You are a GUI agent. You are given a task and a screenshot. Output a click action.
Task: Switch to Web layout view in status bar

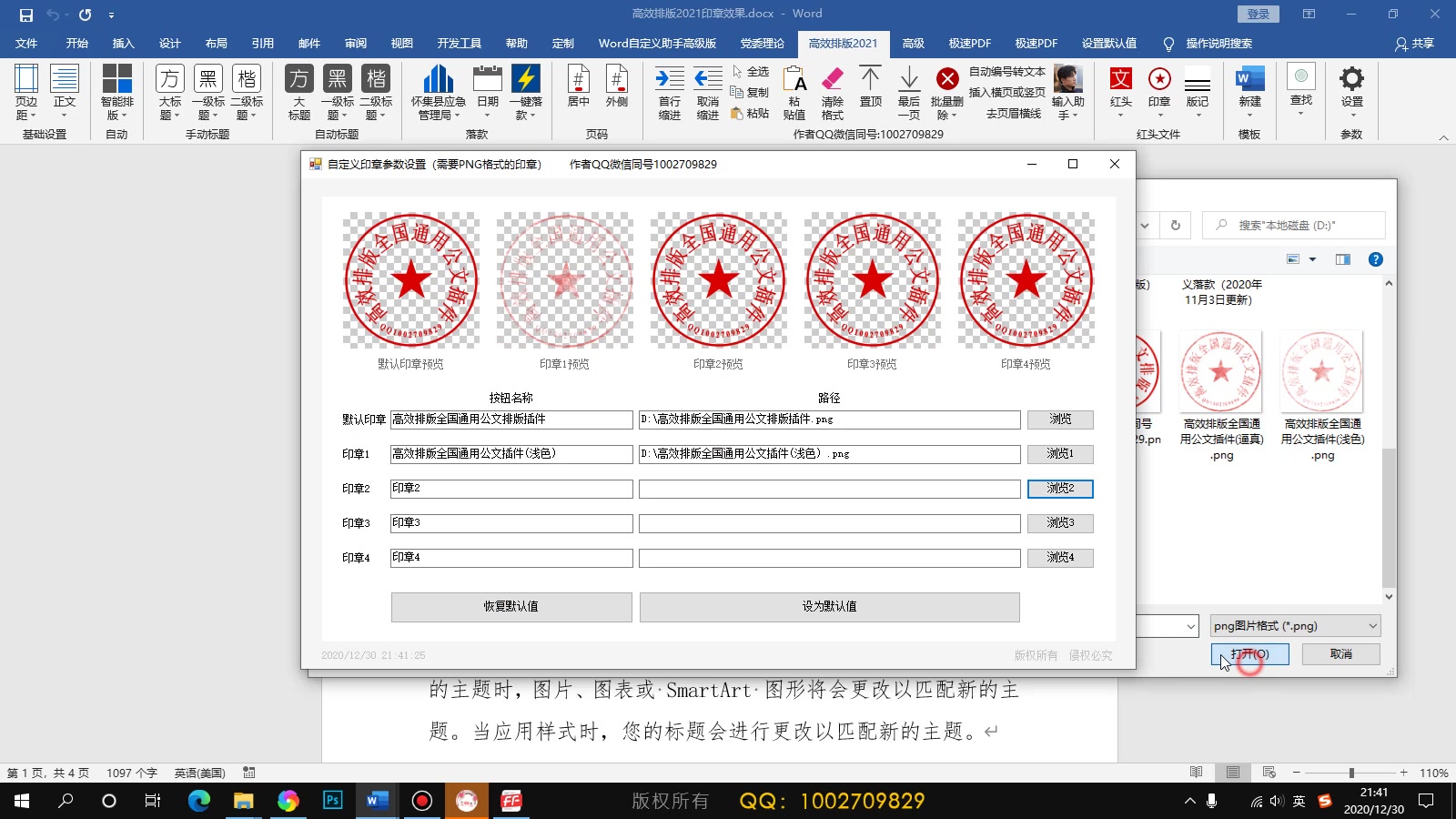coord(1269,773)
